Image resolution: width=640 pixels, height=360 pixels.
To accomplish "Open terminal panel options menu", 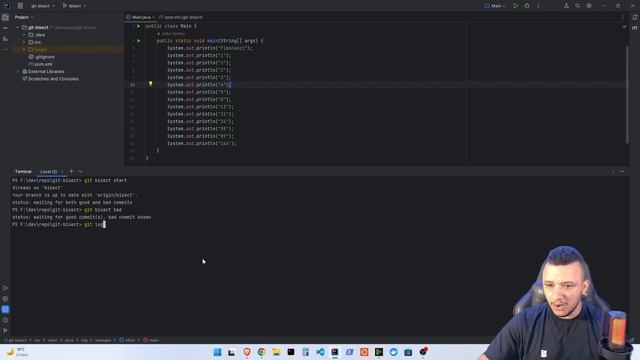I will point(613,171).
